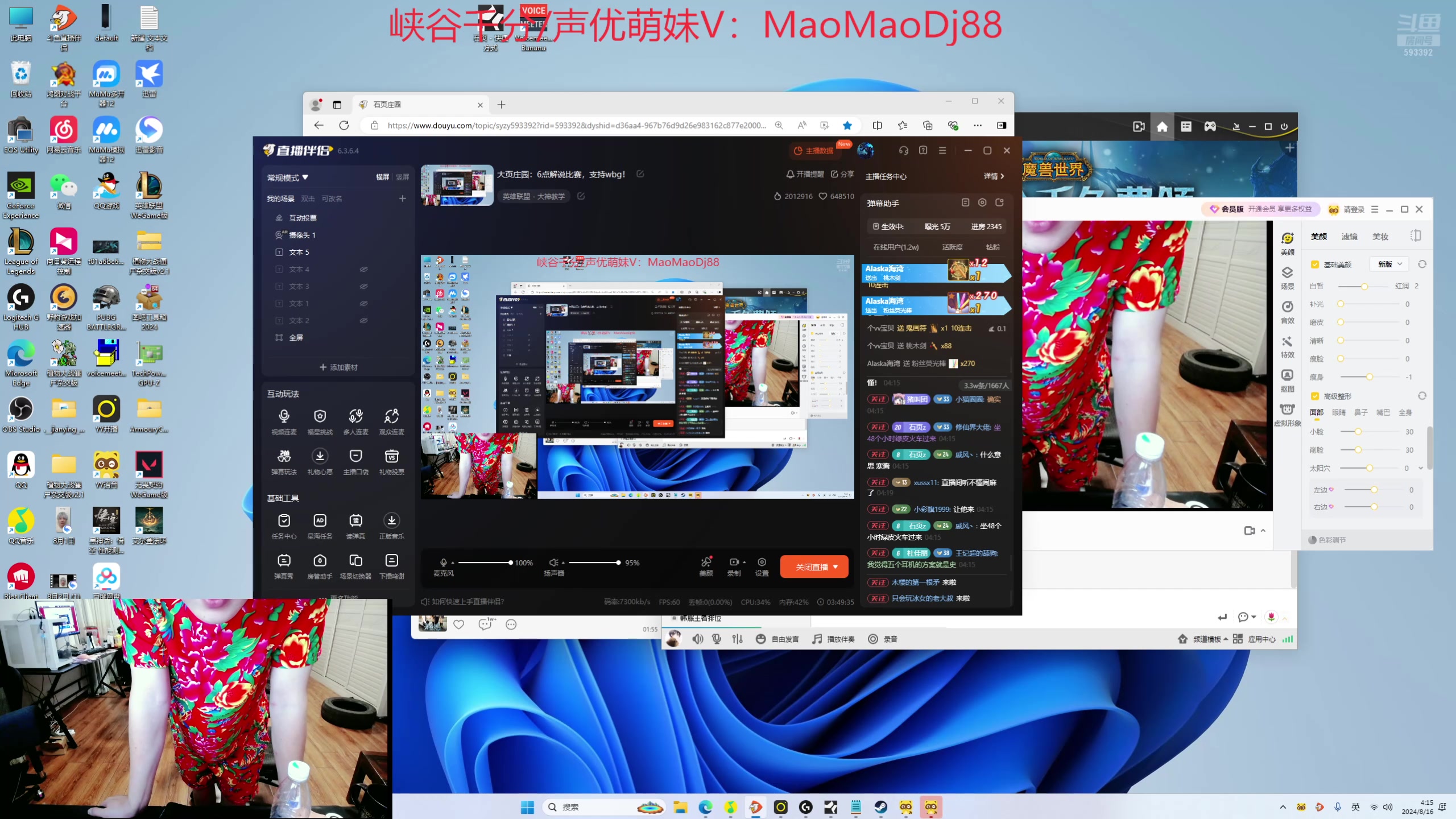Screen dimensions: 1456x819
Task: Open 观众连麦 audience mic tool
Action: click(391, 422)
